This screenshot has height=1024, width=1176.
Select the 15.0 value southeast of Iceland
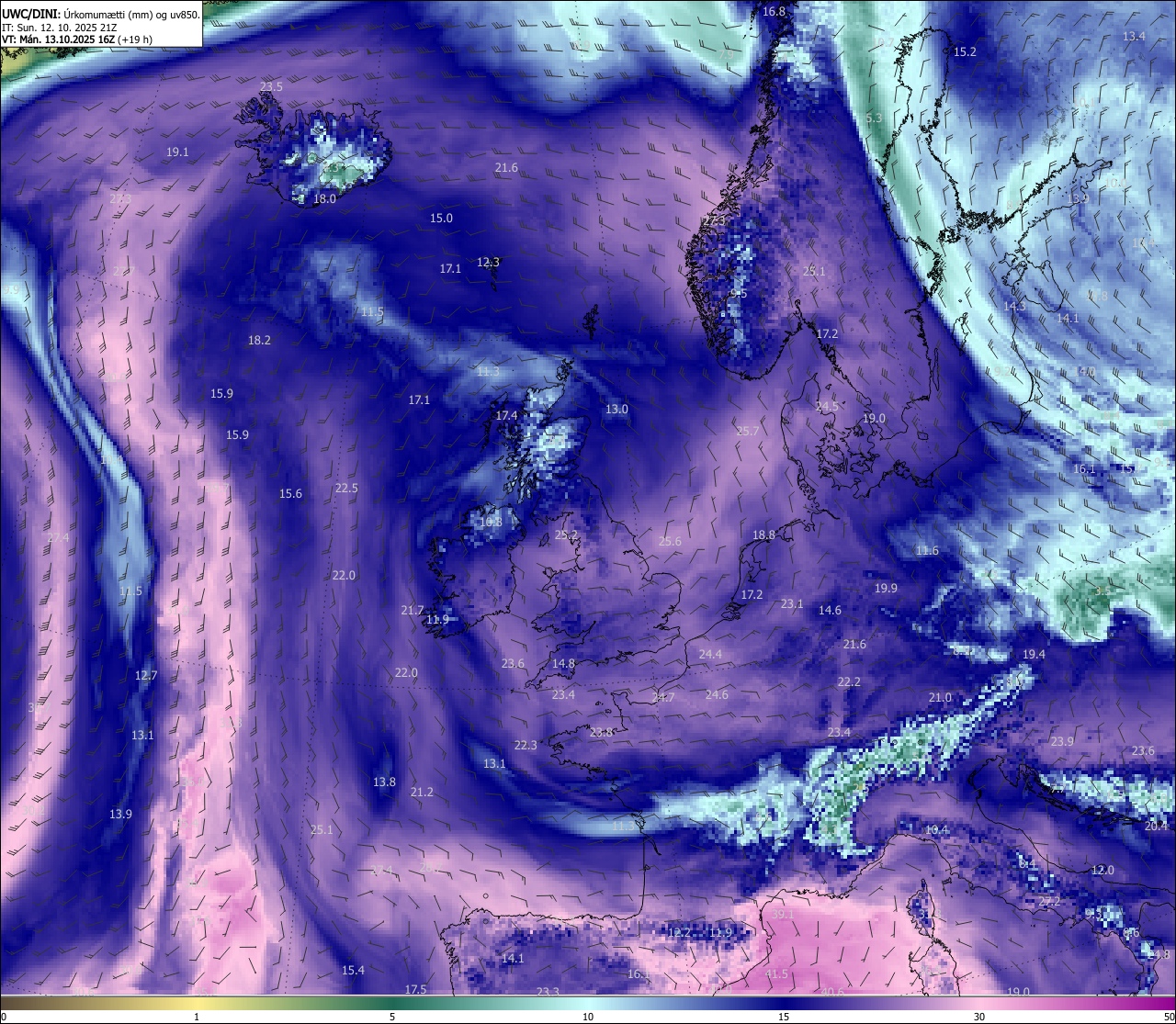441,219
